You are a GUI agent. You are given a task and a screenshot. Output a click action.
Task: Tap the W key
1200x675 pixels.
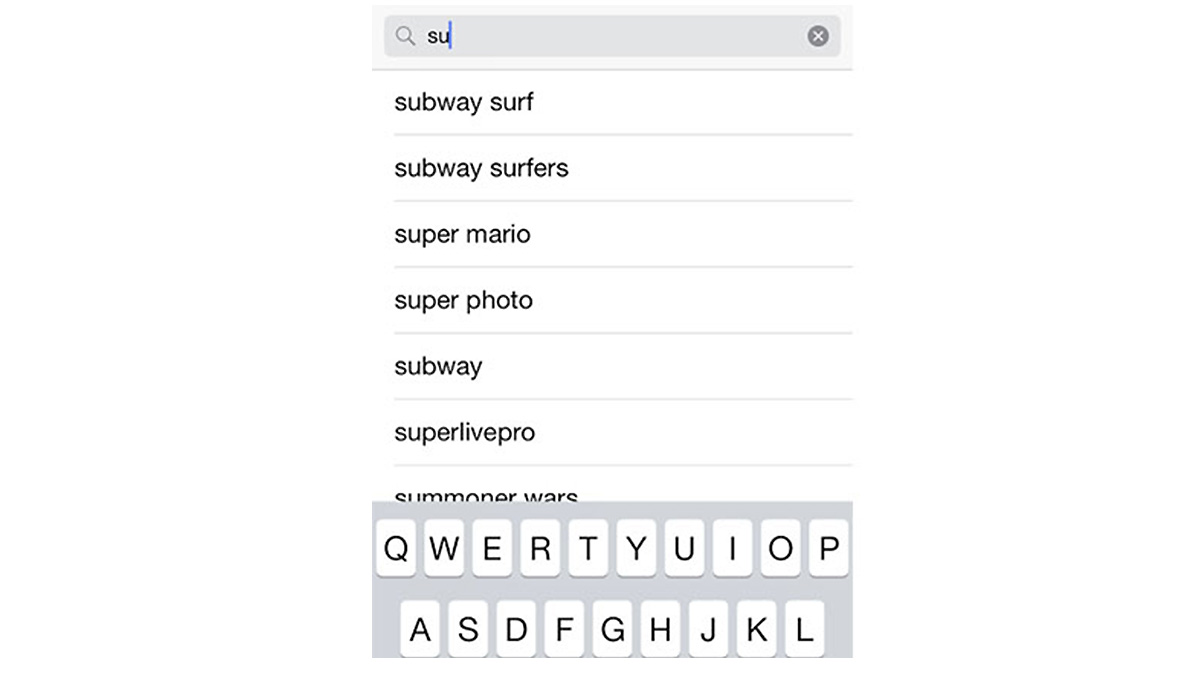click(444, 548)
